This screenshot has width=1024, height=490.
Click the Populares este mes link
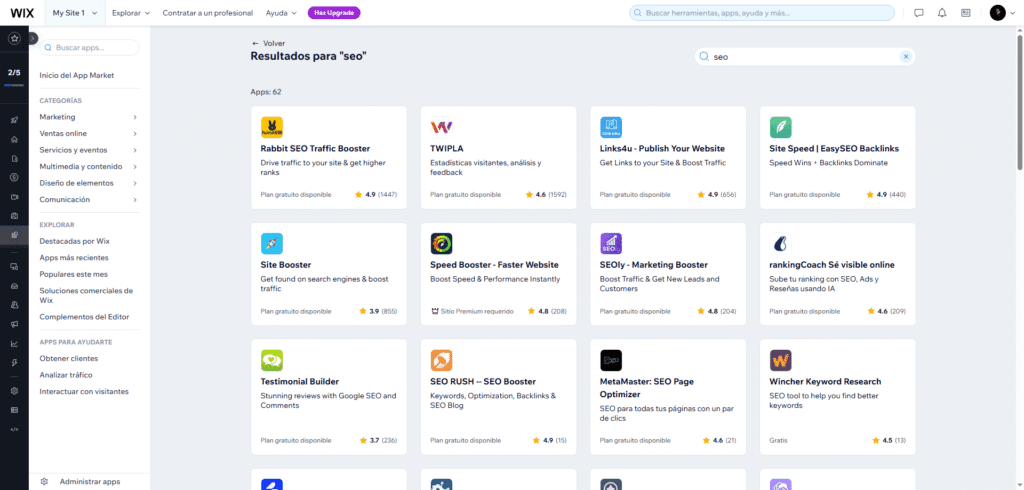[73, 273]
